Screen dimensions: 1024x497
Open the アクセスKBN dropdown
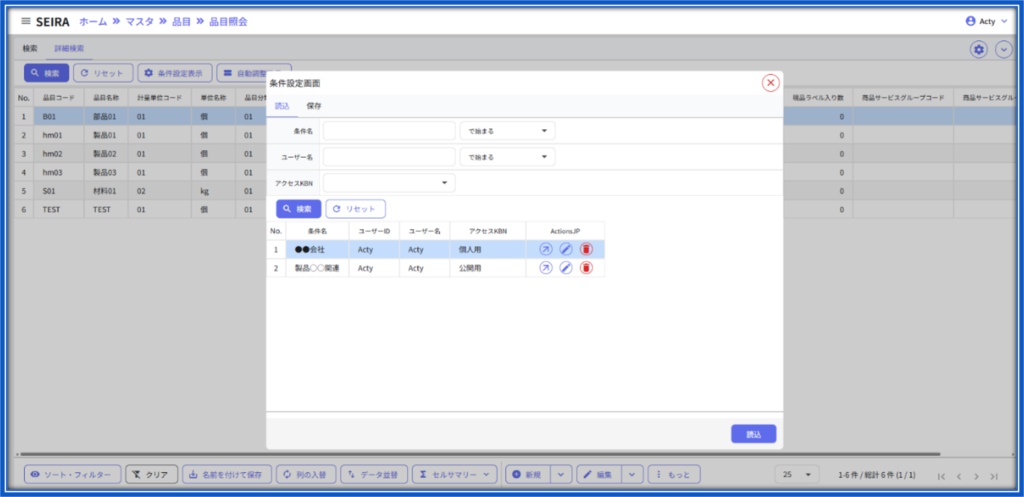[389, 183]
